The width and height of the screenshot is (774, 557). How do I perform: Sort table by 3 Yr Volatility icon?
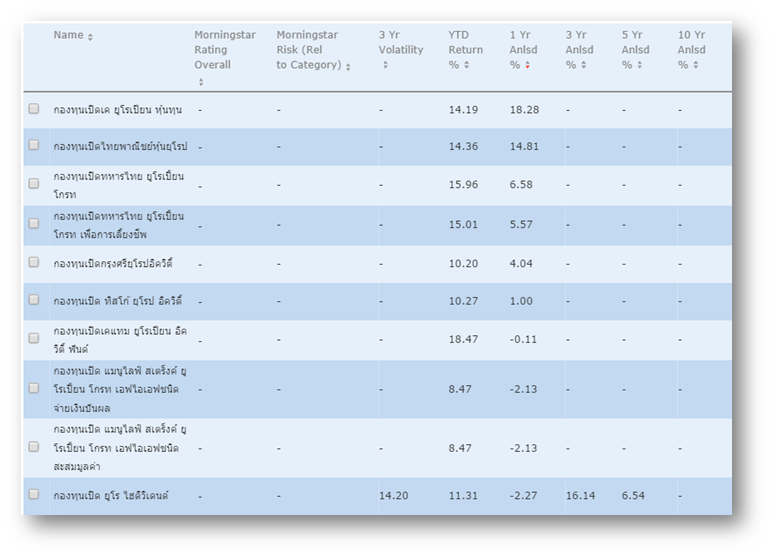[385, 66]
